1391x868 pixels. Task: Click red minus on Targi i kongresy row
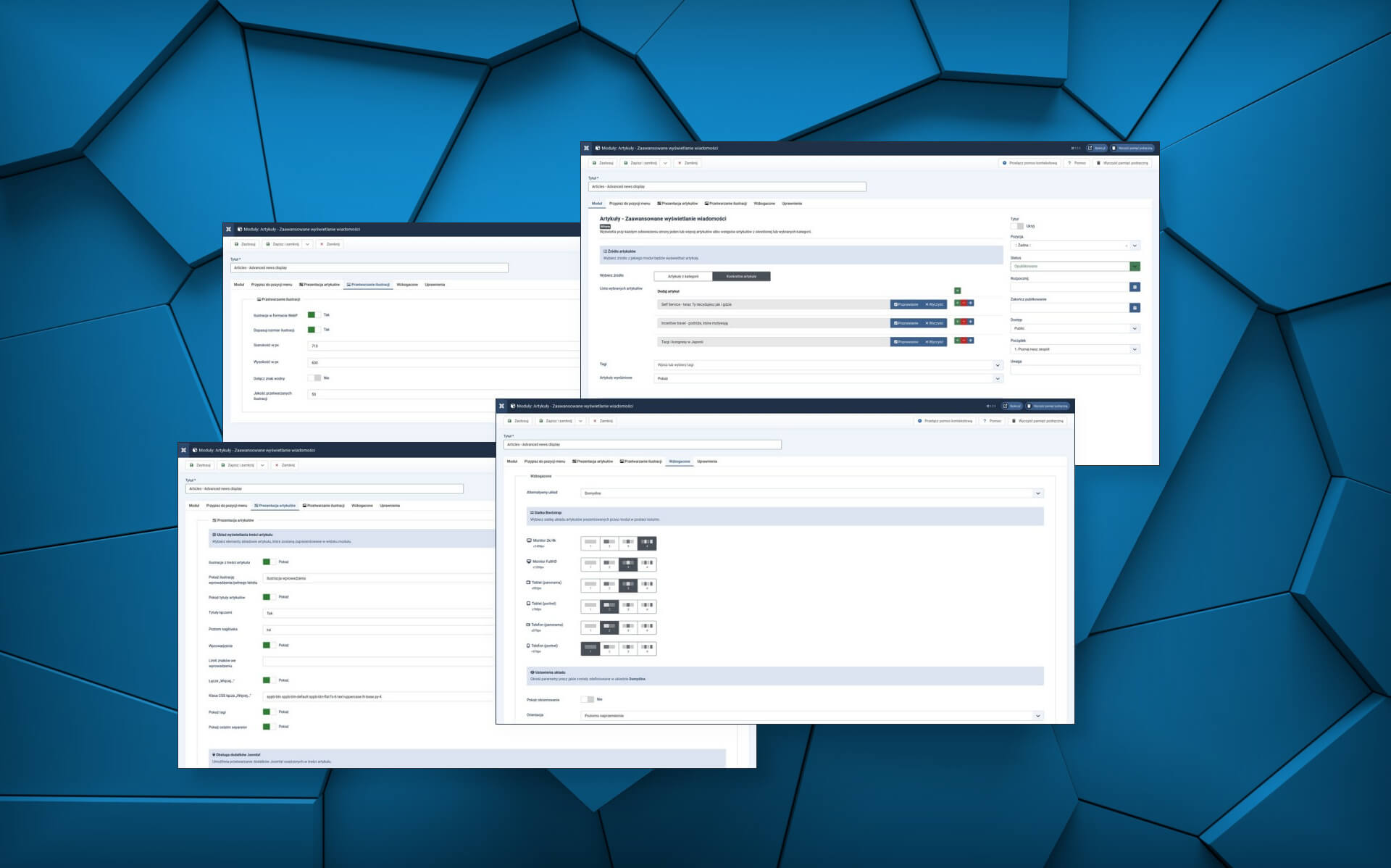(964, 341)
